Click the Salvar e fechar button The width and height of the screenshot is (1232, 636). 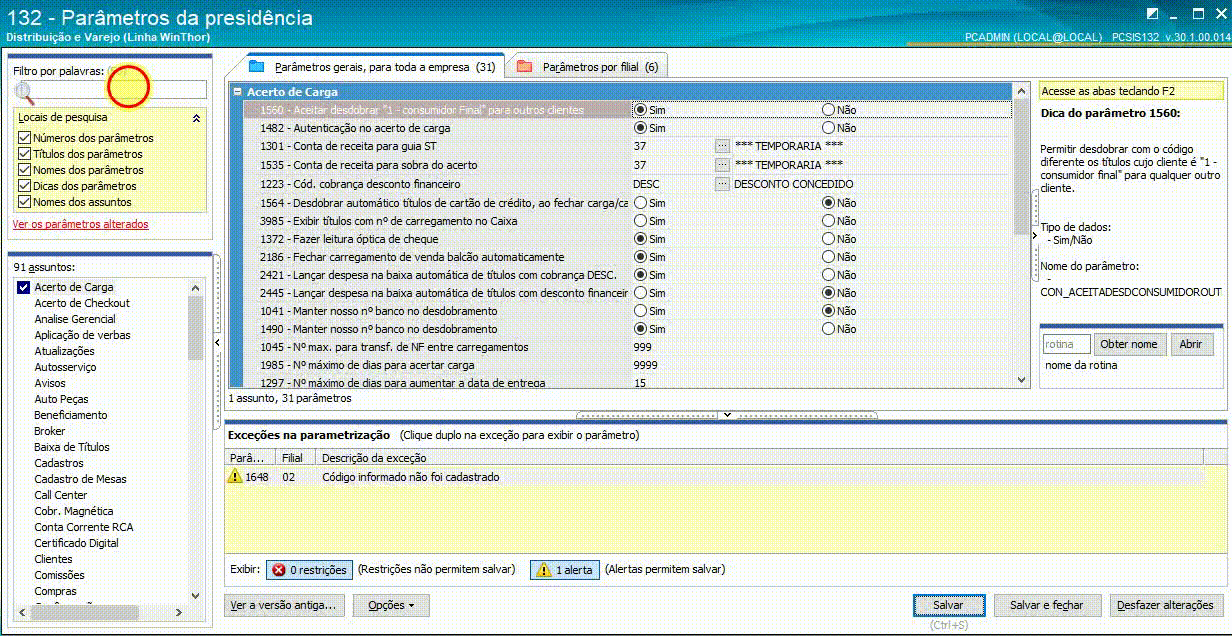click(1048, 605)
